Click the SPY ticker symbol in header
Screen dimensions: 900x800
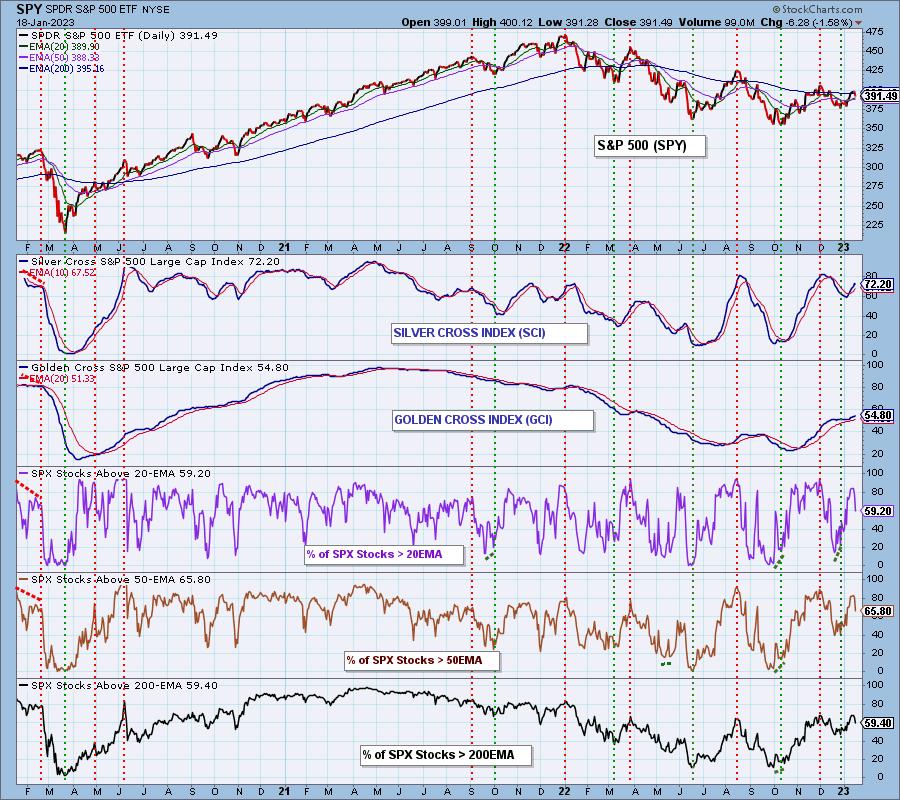click(29, 9)
